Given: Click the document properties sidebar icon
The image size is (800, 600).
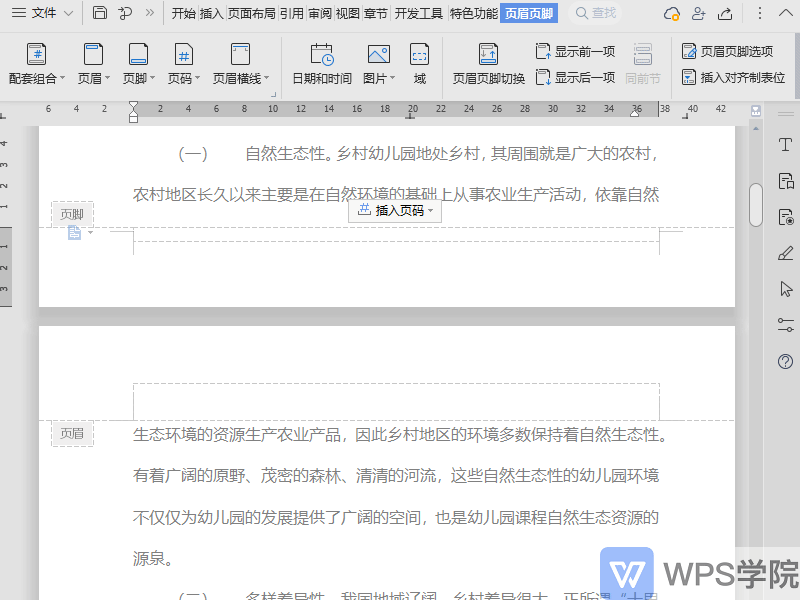Looking at the screenshot, I should tap(786, 181).
